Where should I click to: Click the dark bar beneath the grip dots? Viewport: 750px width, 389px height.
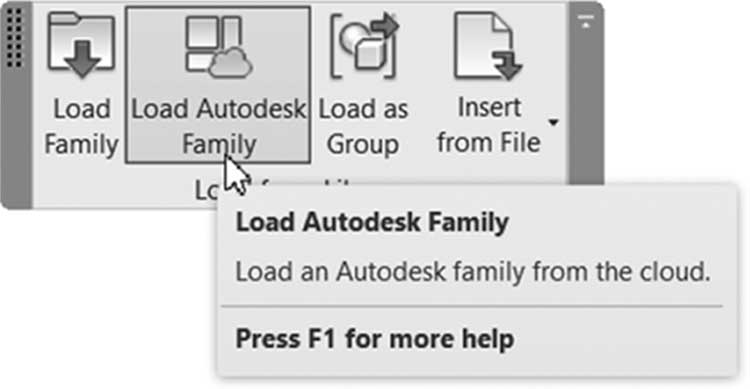point(16,139)
